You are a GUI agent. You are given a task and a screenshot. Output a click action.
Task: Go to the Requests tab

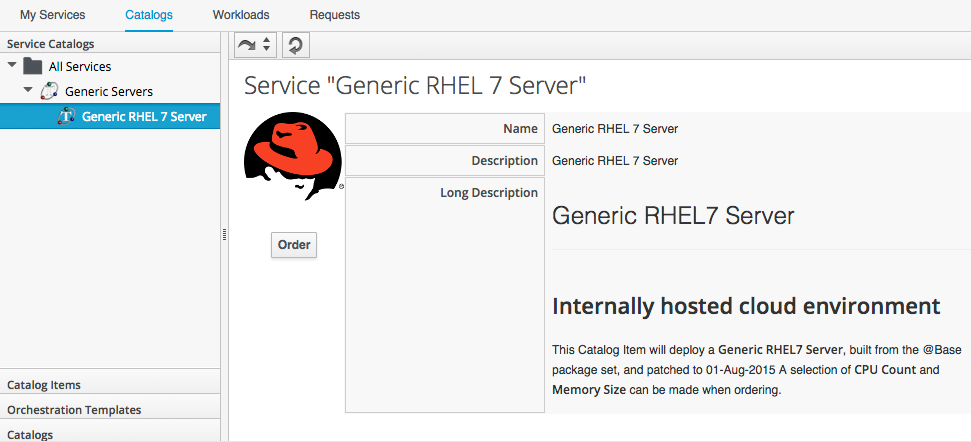point(335,15)
